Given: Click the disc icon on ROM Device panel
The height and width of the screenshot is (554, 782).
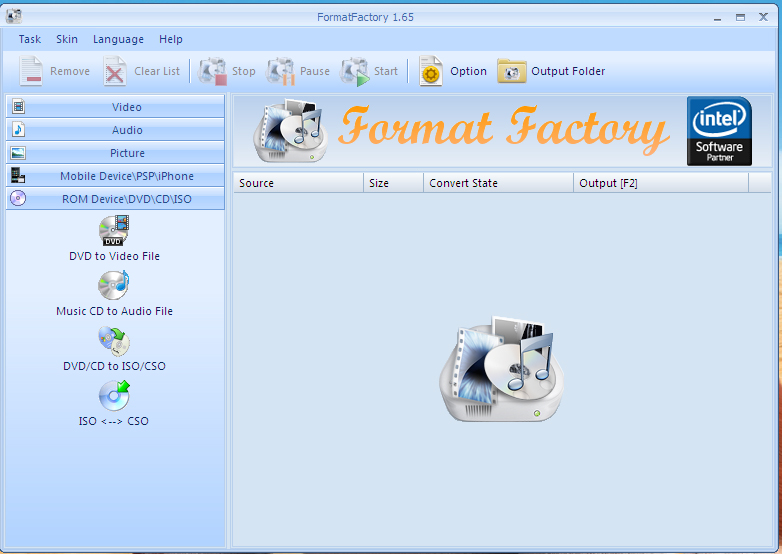Looking at the screenshot, I should 18,198.
